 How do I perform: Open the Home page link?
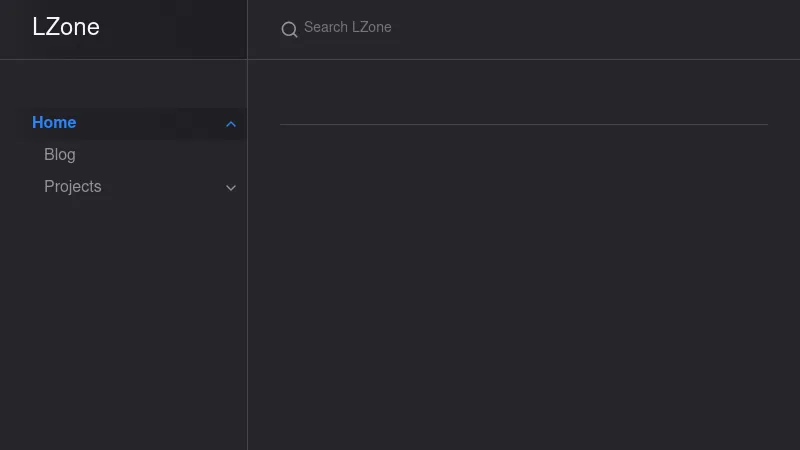[x=54, y=122]
